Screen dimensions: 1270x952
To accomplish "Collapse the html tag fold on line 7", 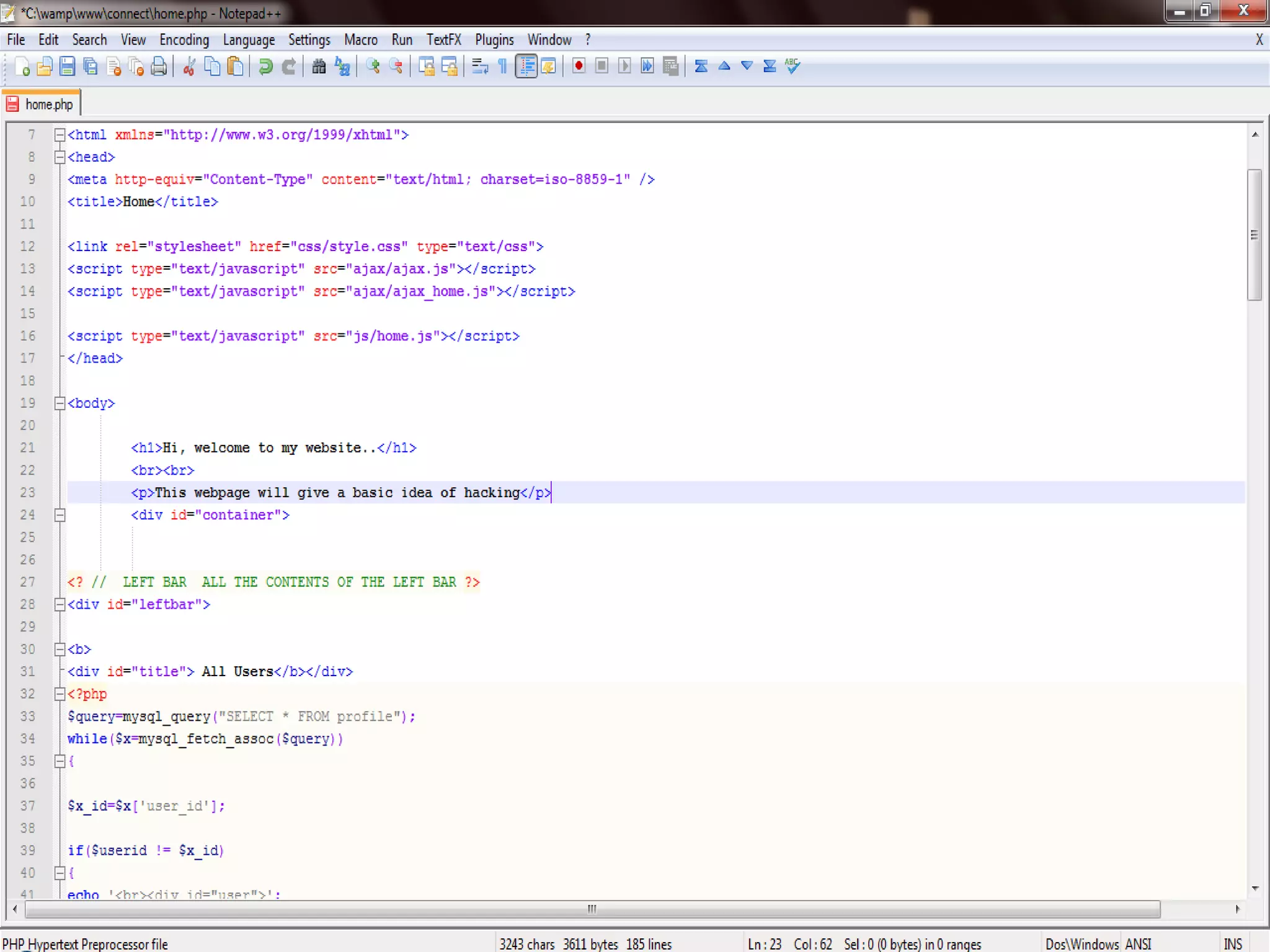I will 60,134.
